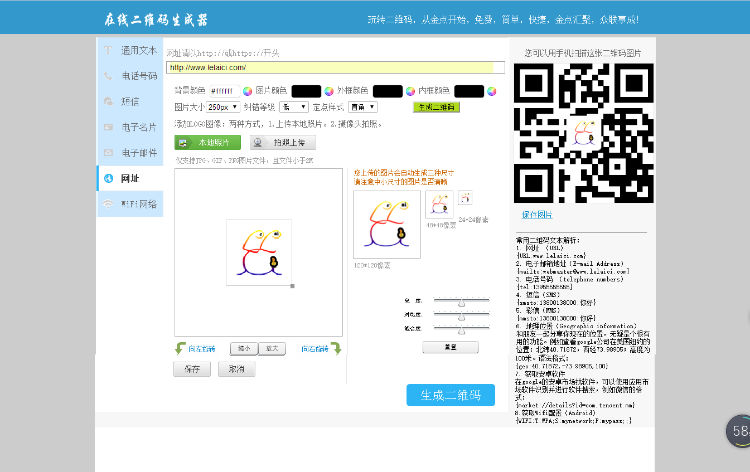
Task: Click the small green 生成二维码 button
Action: click(436, 107)
